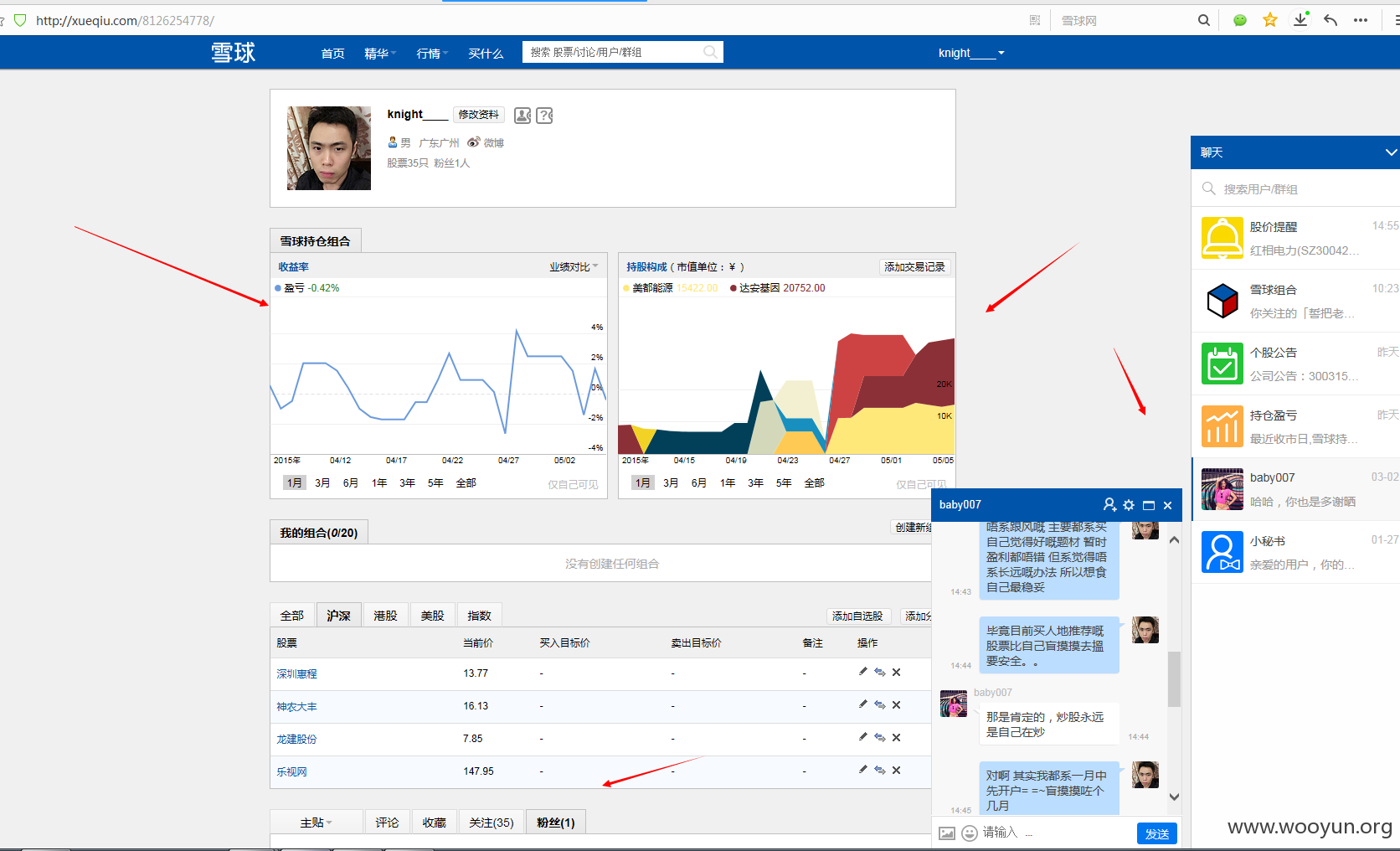This screenshot has width=1400, height=851.
Task: Open the gear settings in the baby007 chat header
Action: (1129, 504)
